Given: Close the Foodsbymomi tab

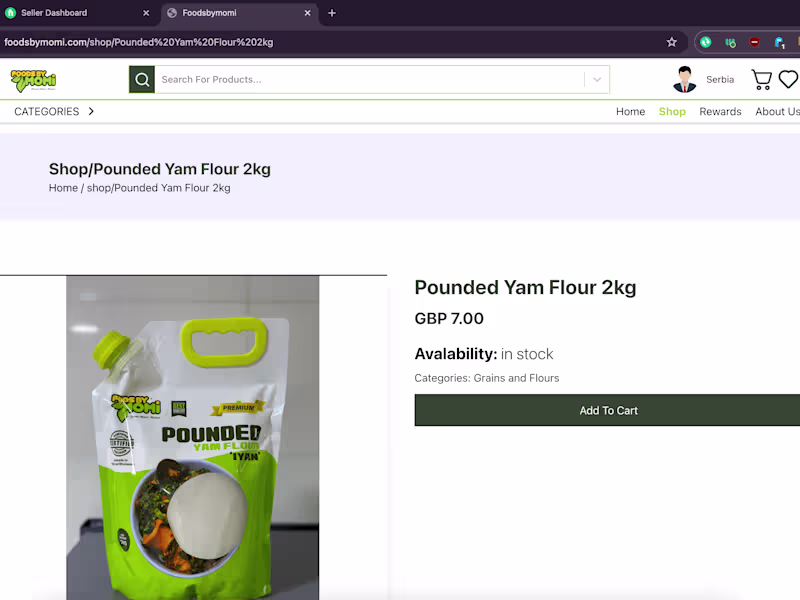Looking at the screenshot, I should [307, 13].
